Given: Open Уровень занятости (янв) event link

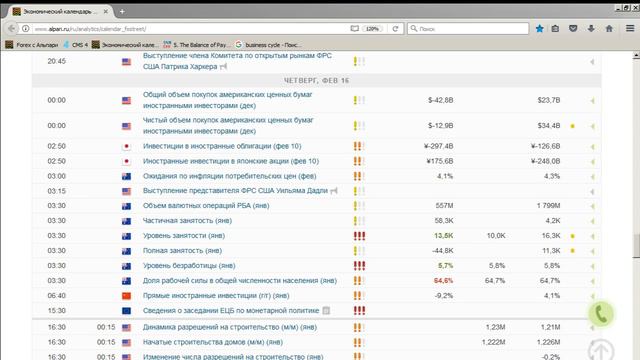Looking at the screenshot, I should [184, 236].
